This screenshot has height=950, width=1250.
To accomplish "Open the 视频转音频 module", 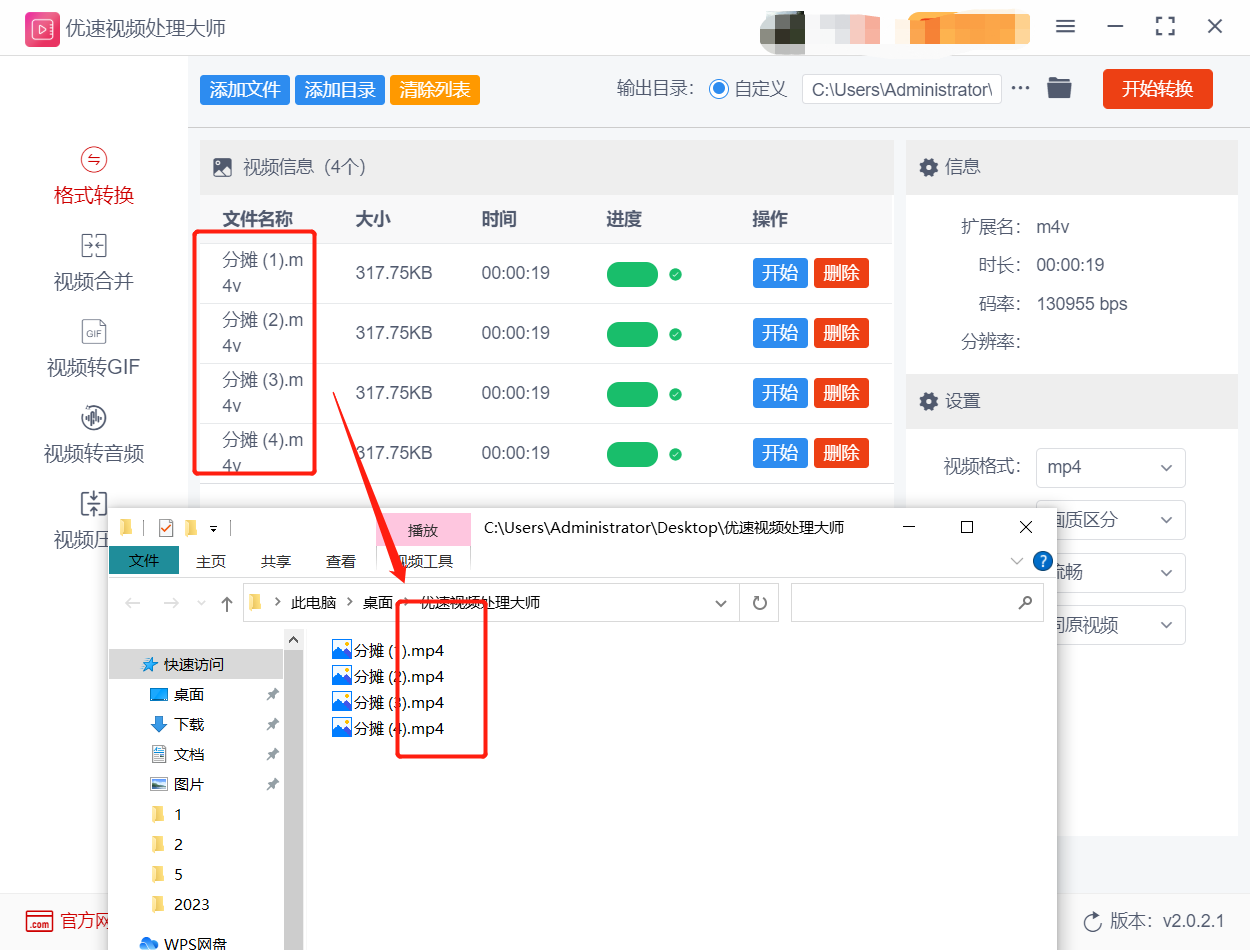I will [93, 435].
